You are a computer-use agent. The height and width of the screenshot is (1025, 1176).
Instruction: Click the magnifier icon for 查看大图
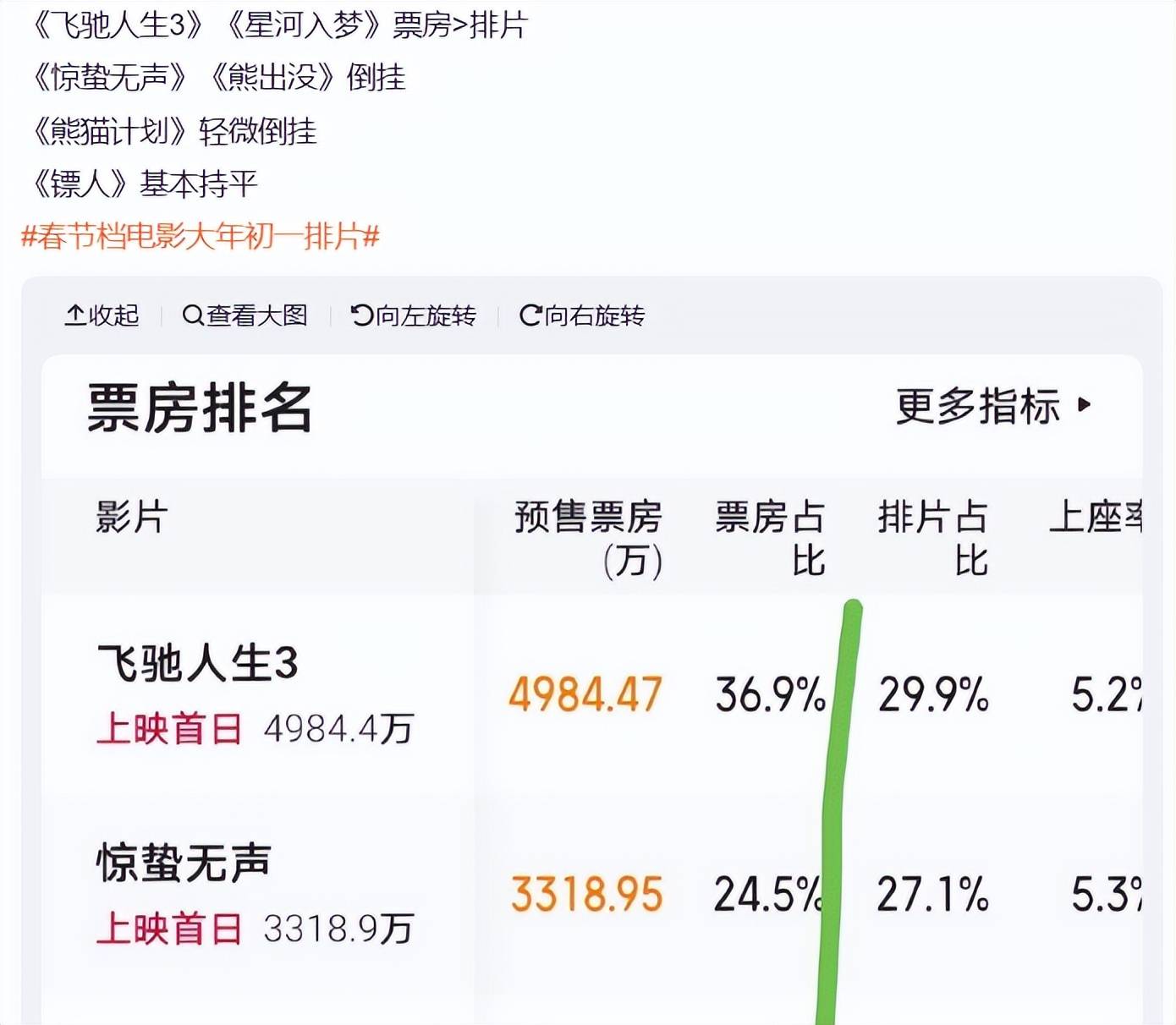[x=192, y=315]
